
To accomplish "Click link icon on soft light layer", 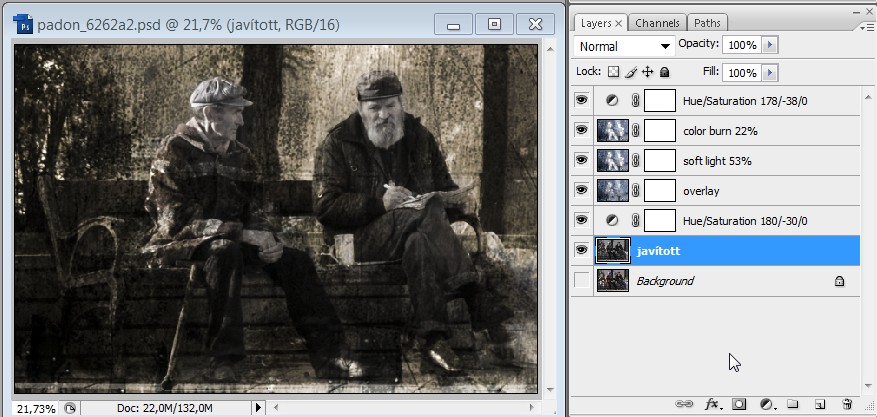I will tap(635, 160).
